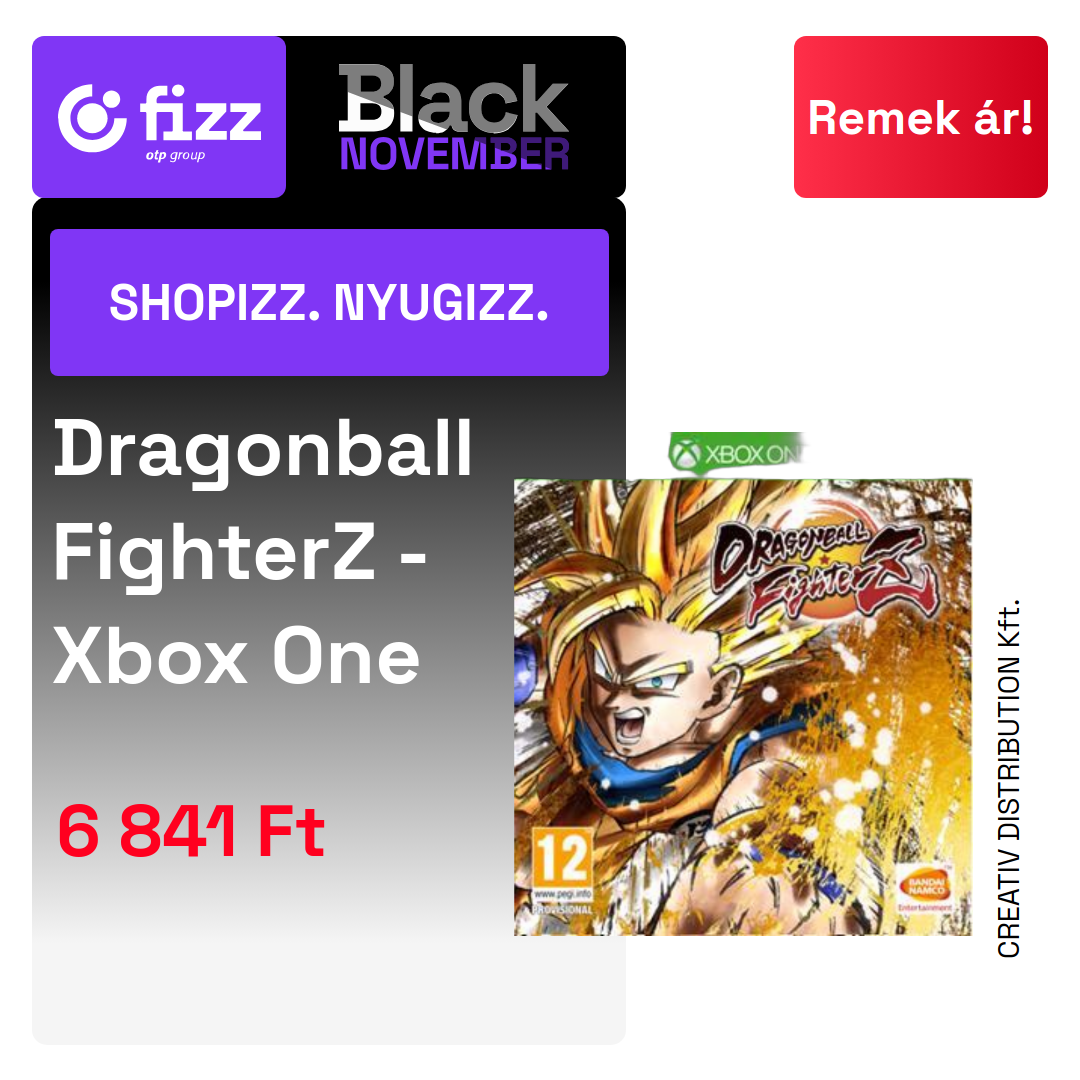Click the 6 841 Ft price
Screen dimensions: 1080x1080
point(191,831)
